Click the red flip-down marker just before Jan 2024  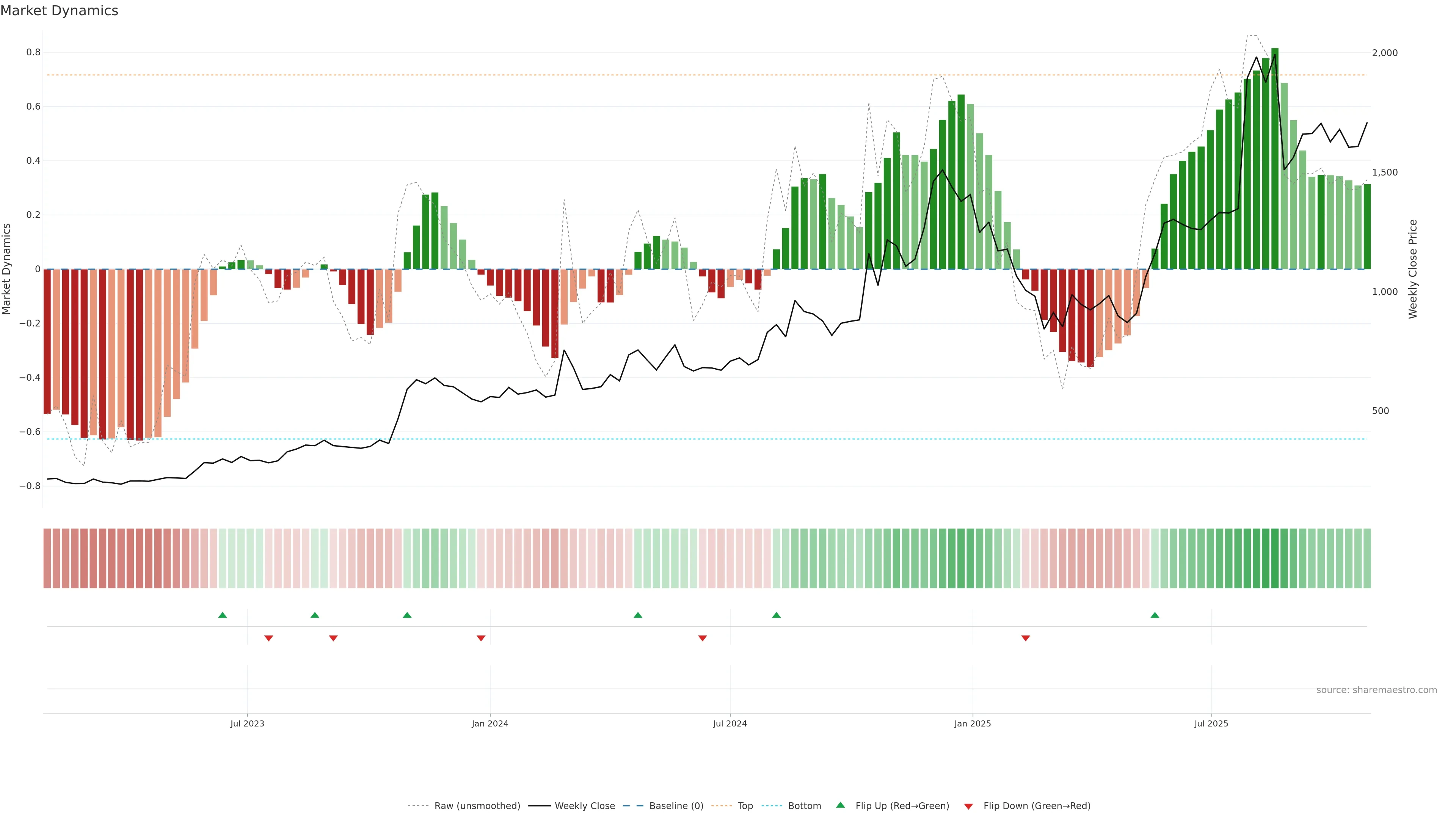pyautogui.click(x=481, y=638)
